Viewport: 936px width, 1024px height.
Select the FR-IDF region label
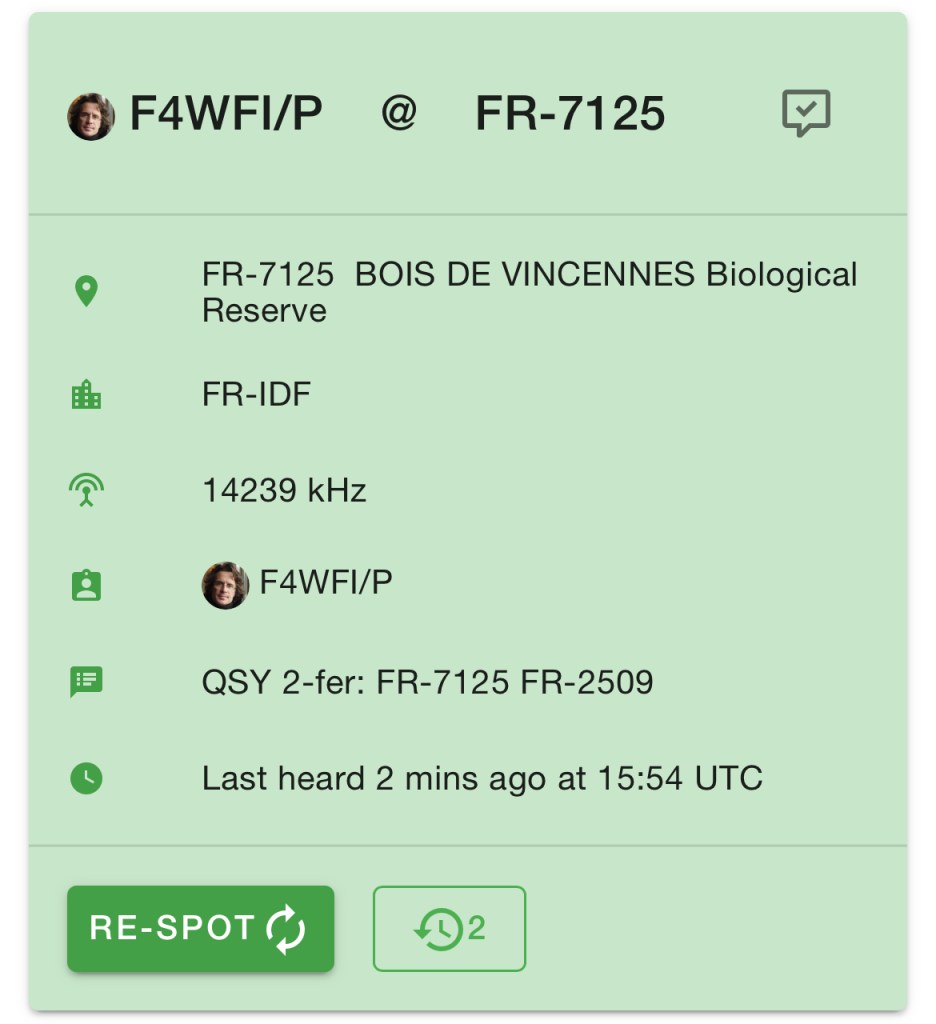click(x=256, y=395)
